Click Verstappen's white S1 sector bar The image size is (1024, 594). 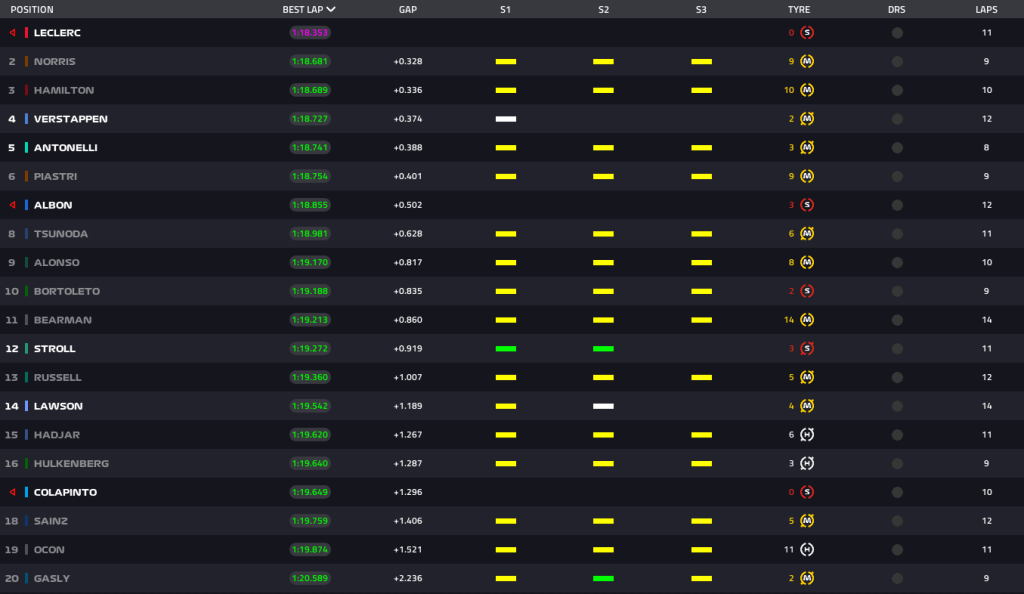505,119
